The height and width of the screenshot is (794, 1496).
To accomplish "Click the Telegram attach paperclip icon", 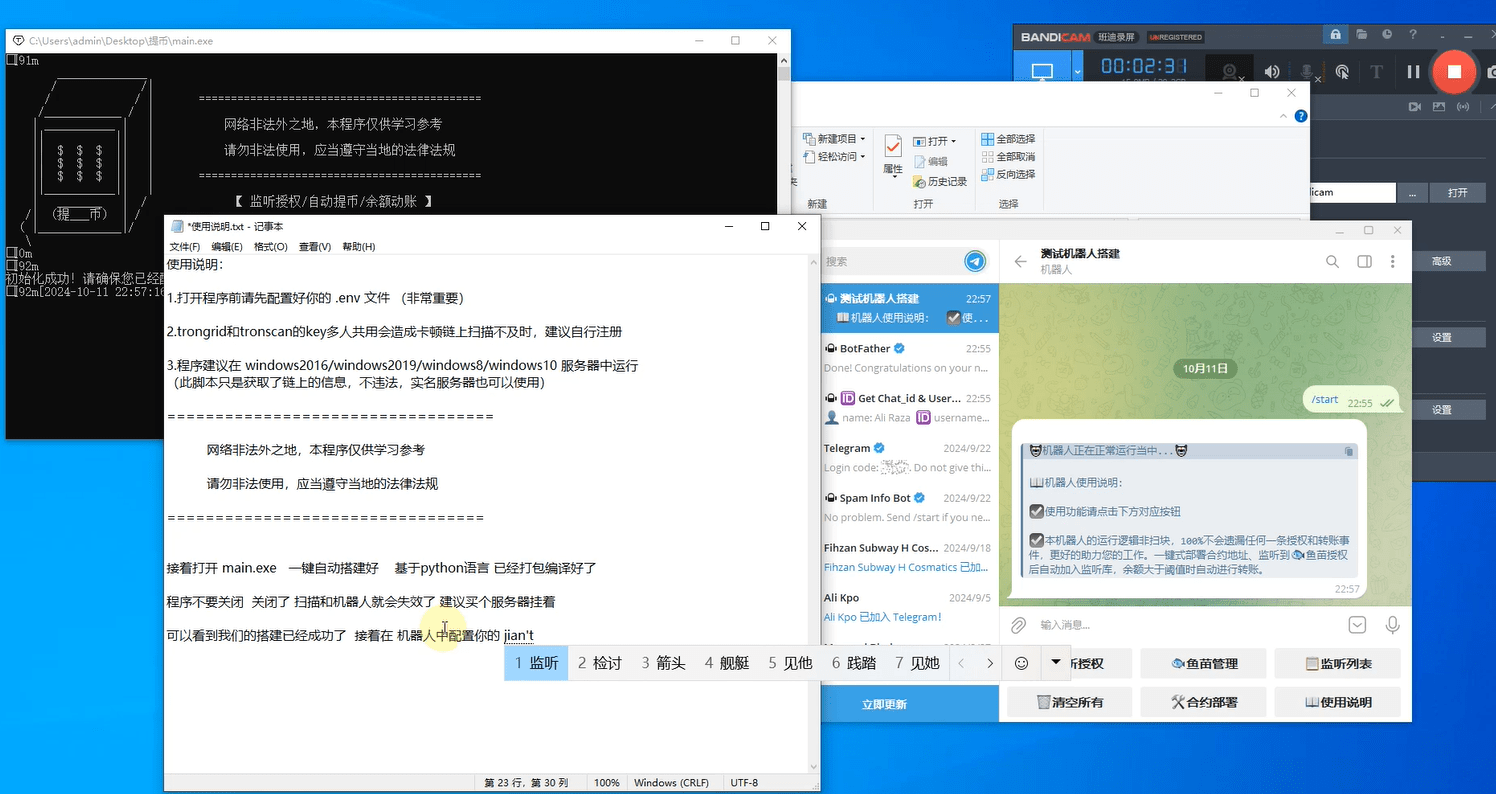I will coord(1018,625).
